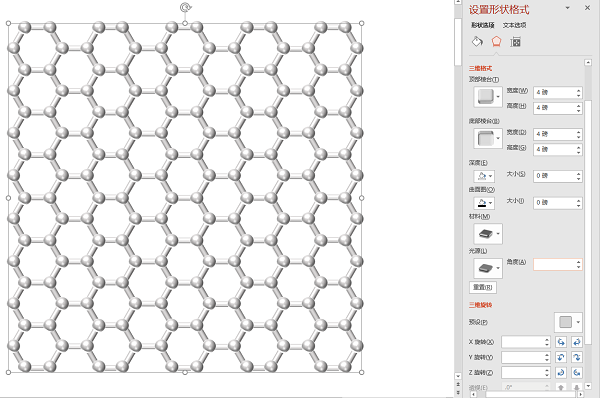Open the Size & Properties icon tab
Viewport: 600px width, 398px height.
pyautogui.click(x=515, y=42)
